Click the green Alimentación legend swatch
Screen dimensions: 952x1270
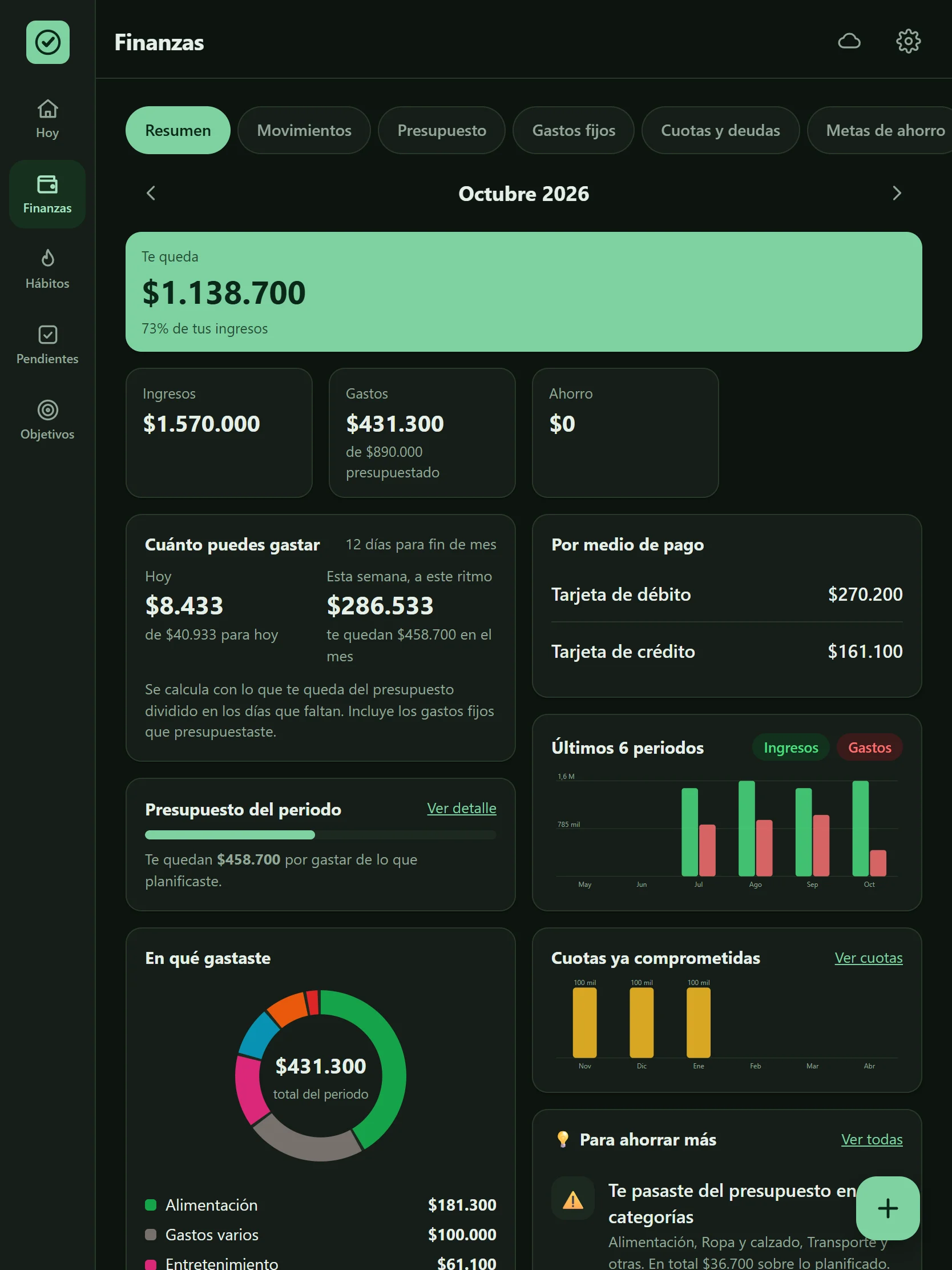click(151, 1204)
